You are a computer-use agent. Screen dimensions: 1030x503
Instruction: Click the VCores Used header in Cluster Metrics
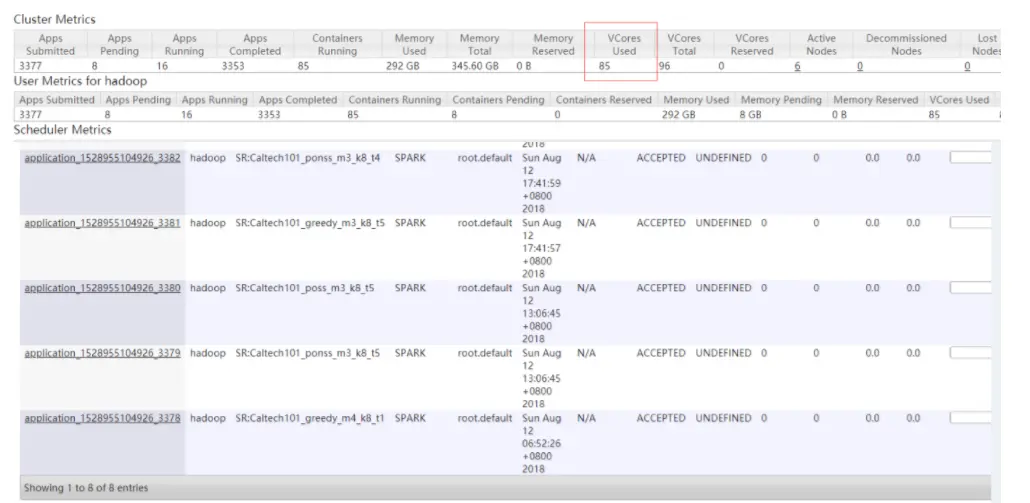click(x=624, y=45)
